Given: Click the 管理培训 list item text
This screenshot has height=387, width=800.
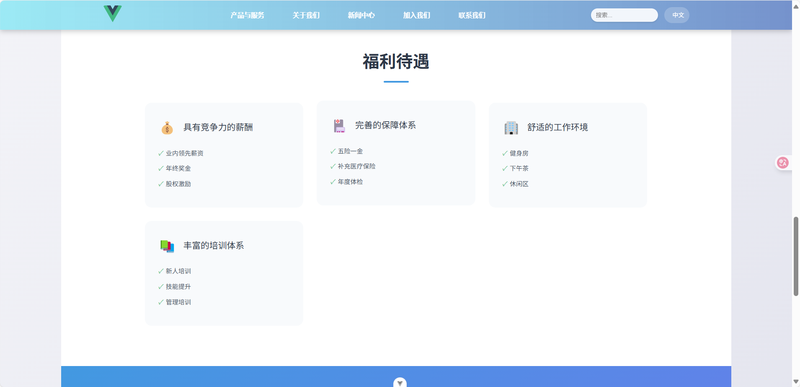Looking at the screenshot, I should 179,302.
